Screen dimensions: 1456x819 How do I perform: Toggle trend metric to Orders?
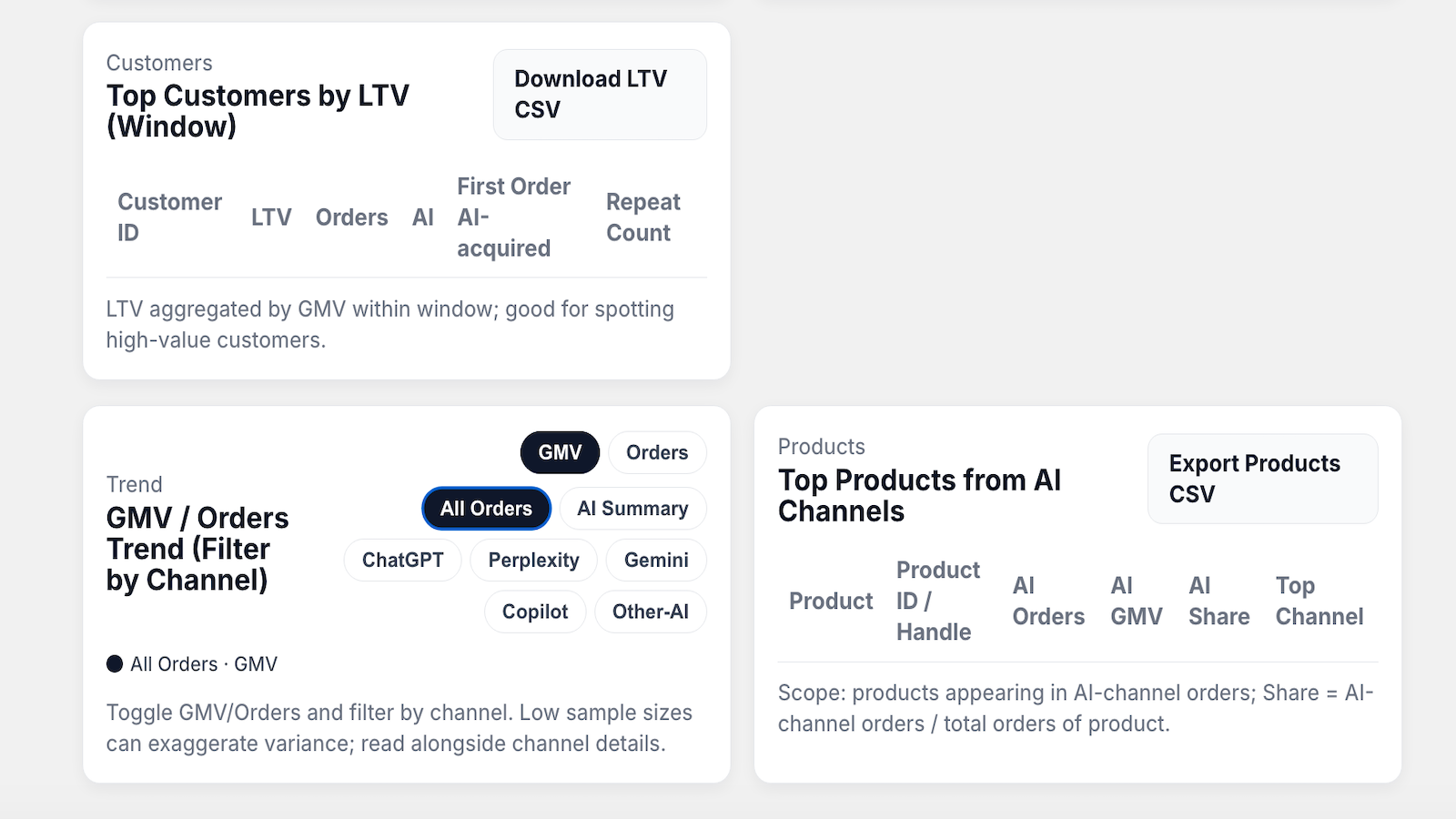pyautogui.click(x=657, y=452)
